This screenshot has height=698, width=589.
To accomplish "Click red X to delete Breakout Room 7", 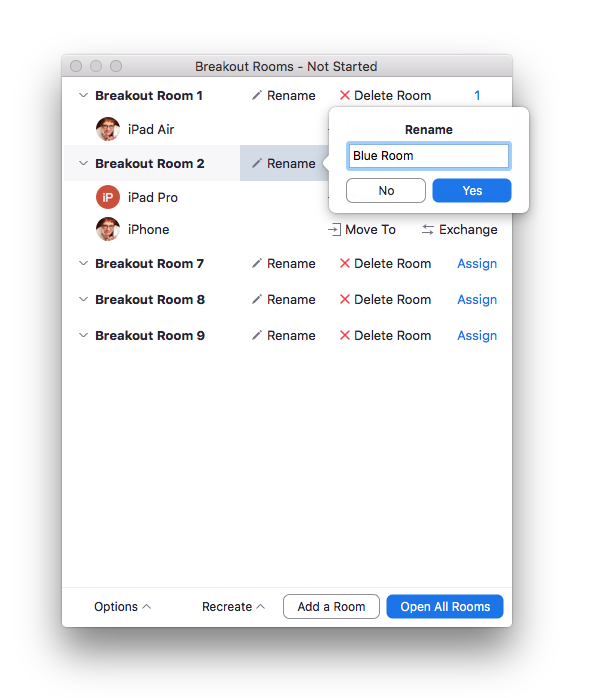I will [345, 263].
